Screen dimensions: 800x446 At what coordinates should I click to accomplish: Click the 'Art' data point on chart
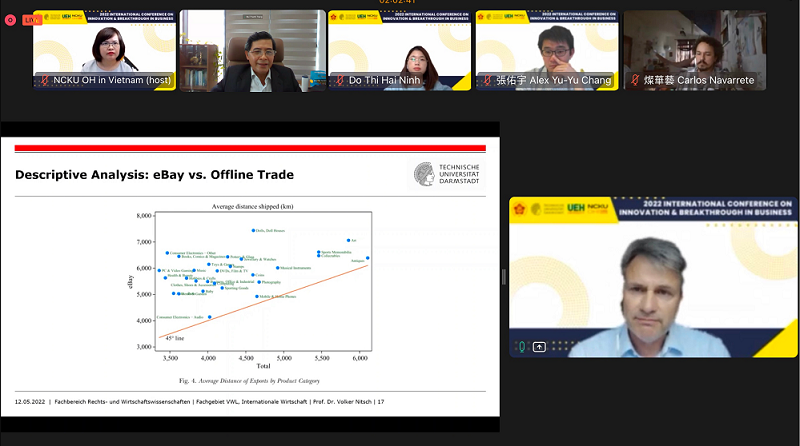coord(348,240)
